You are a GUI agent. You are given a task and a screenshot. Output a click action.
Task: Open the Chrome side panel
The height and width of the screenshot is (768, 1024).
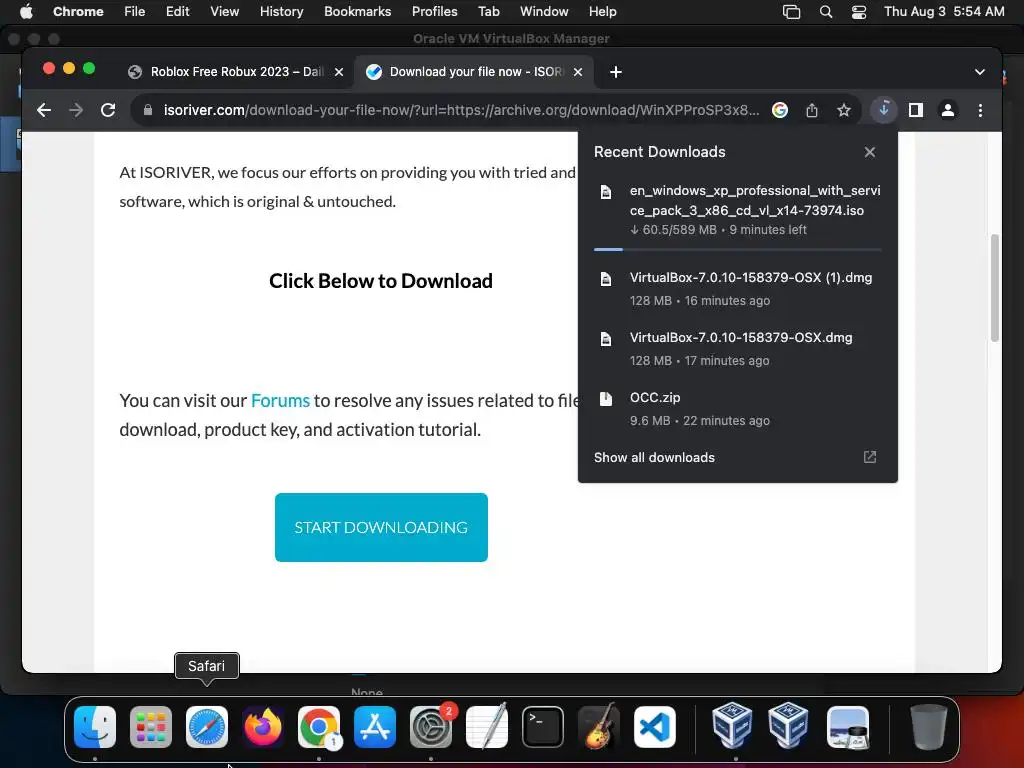[x=916, y=110]
